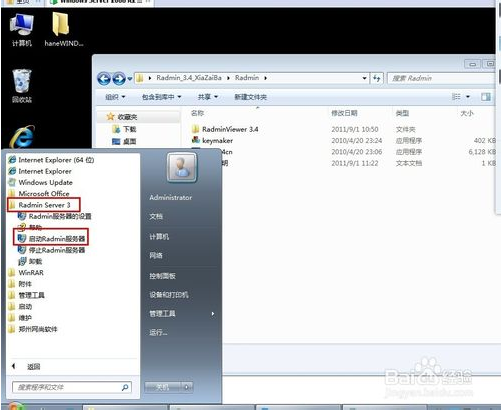501x410 pixels.
Task: Click the Radmin_3.4_XiaZaiBa breadcrumb segment
Action: pos(189,78)
